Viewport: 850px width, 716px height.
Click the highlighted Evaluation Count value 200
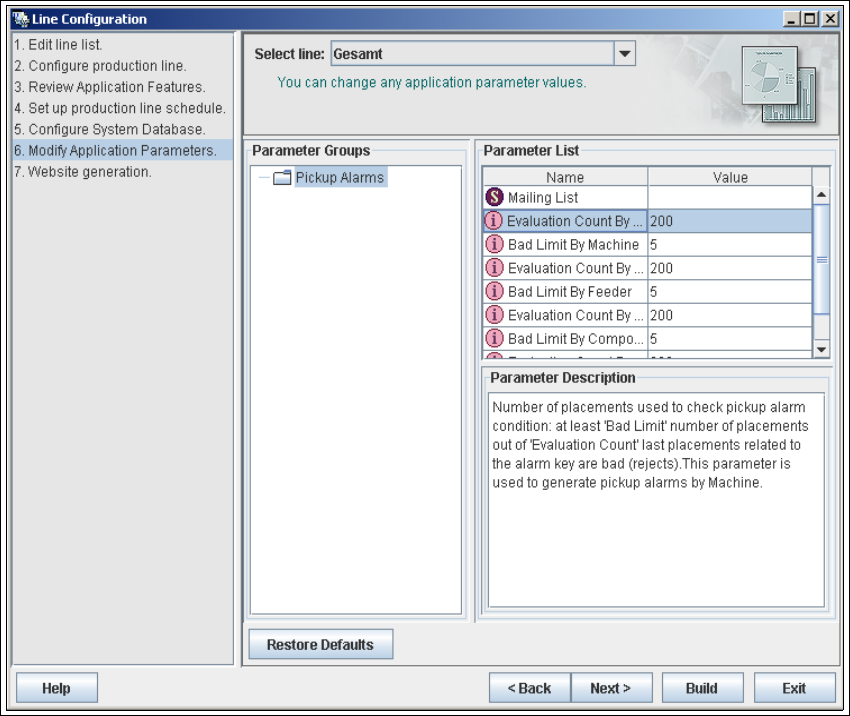tap(730, 221)
